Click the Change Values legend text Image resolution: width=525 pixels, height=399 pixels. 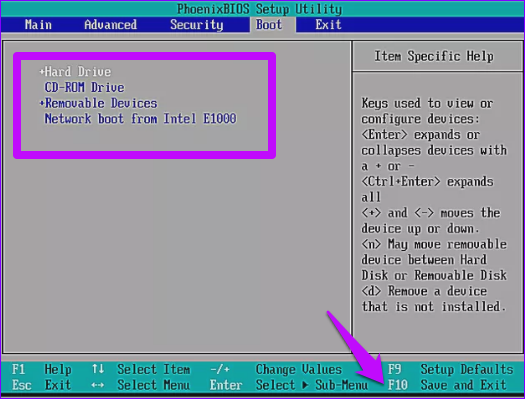point(299,370)
